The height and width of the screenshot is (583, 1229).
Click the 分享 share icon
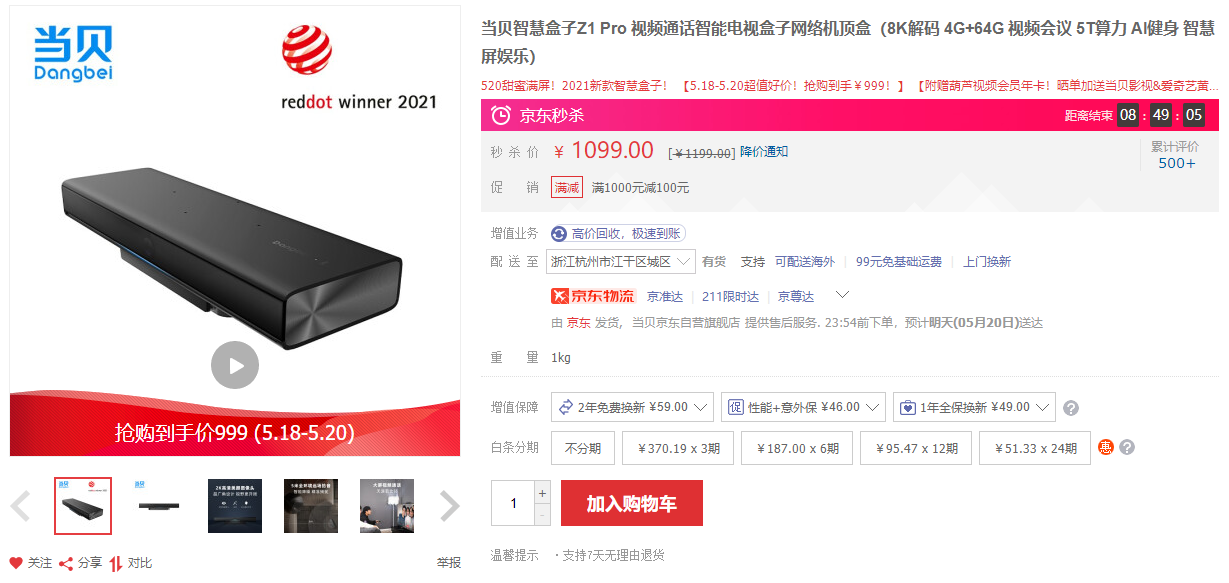66,563
